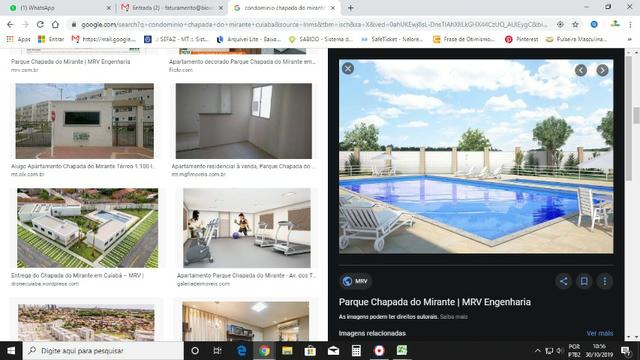Show the next image in preview

click(602, 70)
